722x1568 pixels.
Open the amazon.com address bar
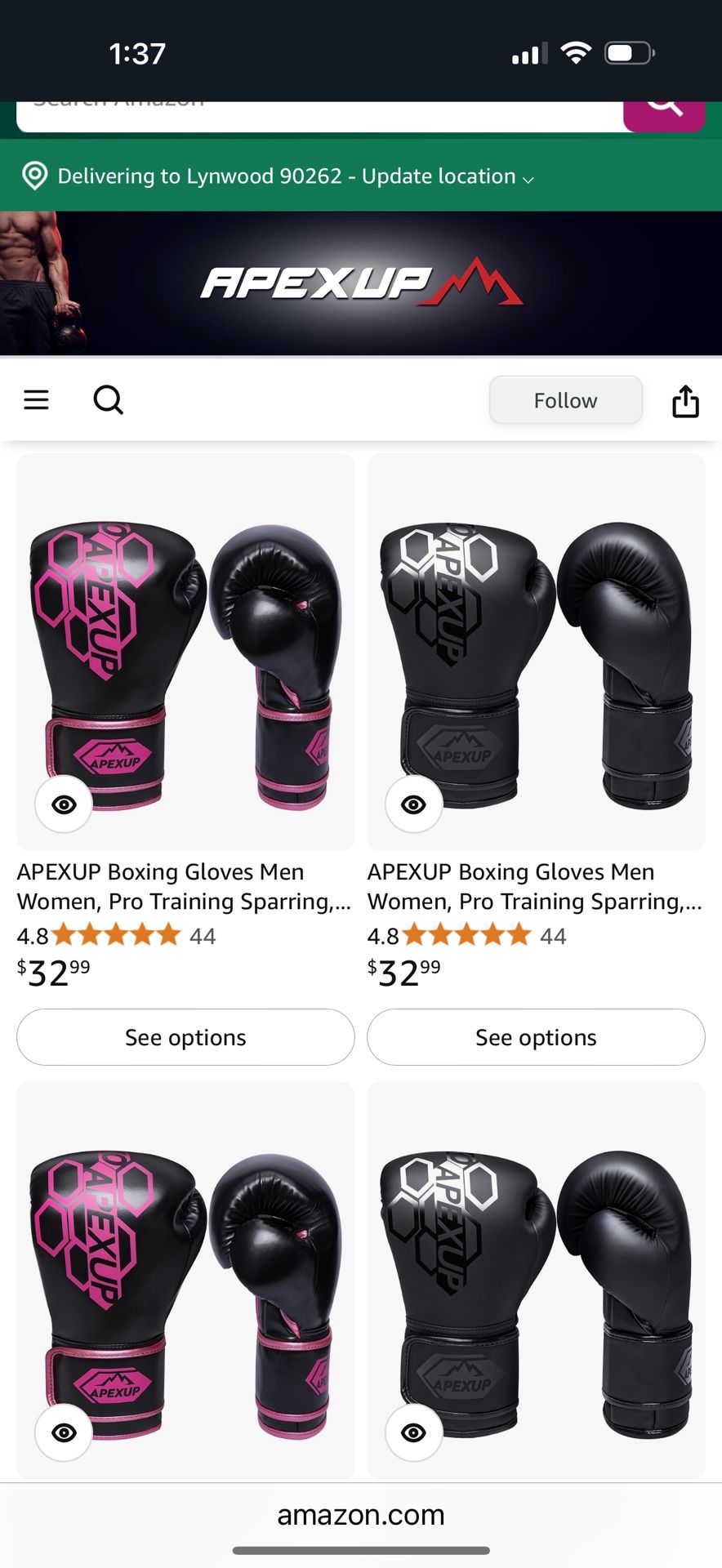point(361,1515)
